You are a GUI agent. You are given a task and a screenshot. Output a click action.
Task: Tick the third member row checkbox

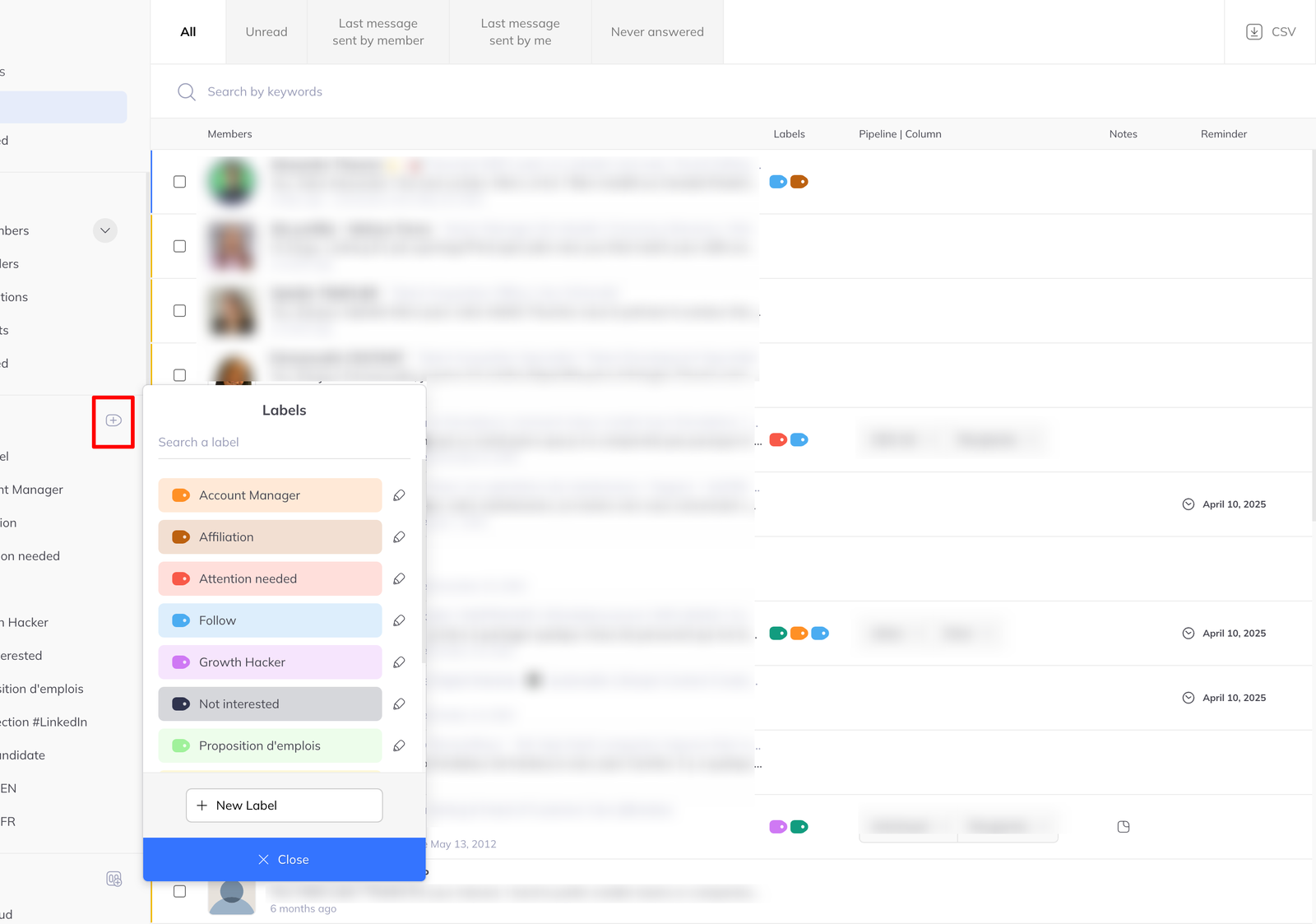(x=179, y=311)
